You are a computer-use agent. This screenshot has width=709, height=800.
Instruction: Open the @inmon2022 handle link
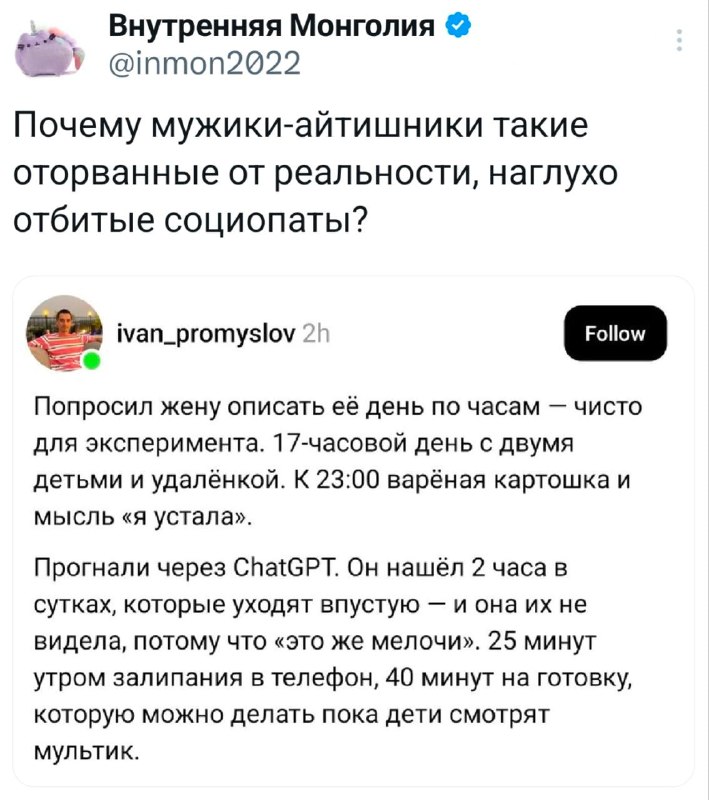(203, 66)
